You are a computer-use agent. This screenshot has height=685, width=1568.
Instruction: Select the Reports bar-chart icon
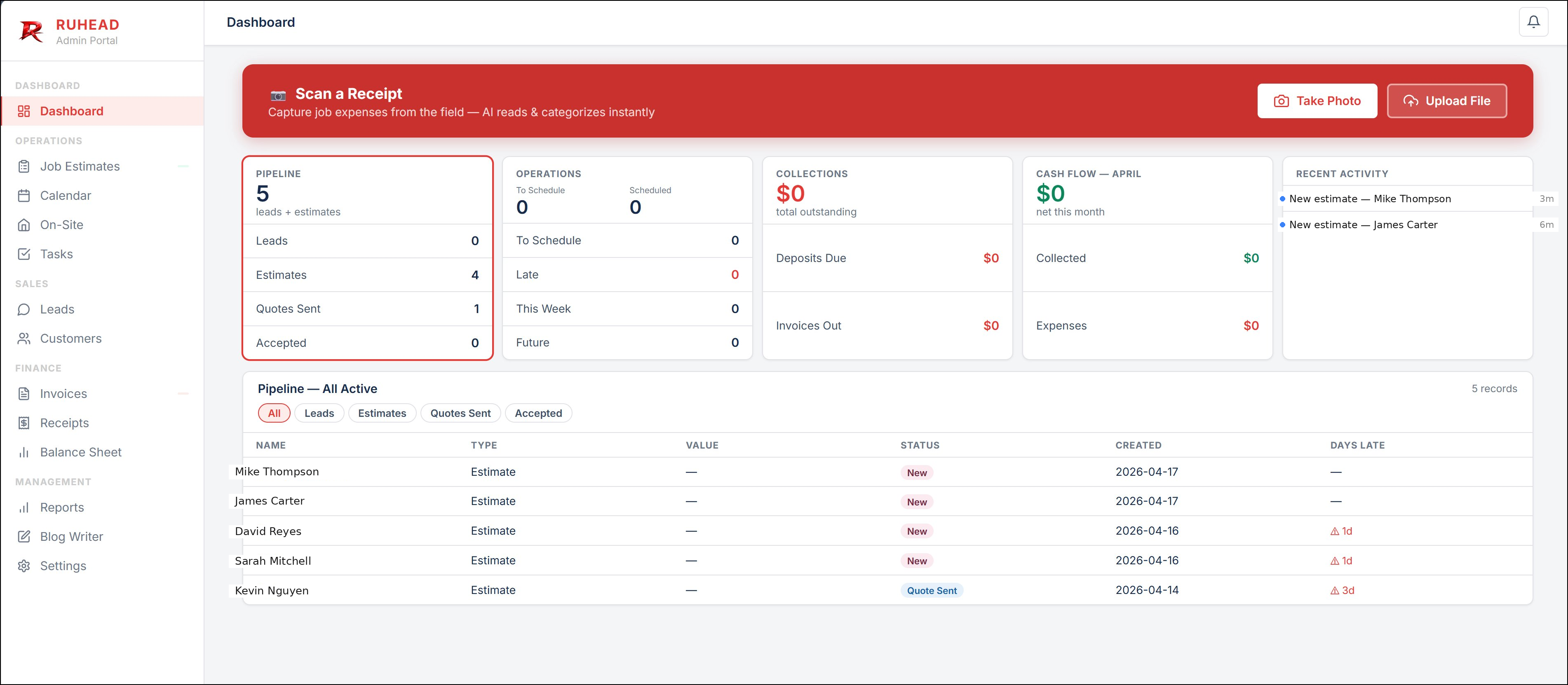pos(24,507)
